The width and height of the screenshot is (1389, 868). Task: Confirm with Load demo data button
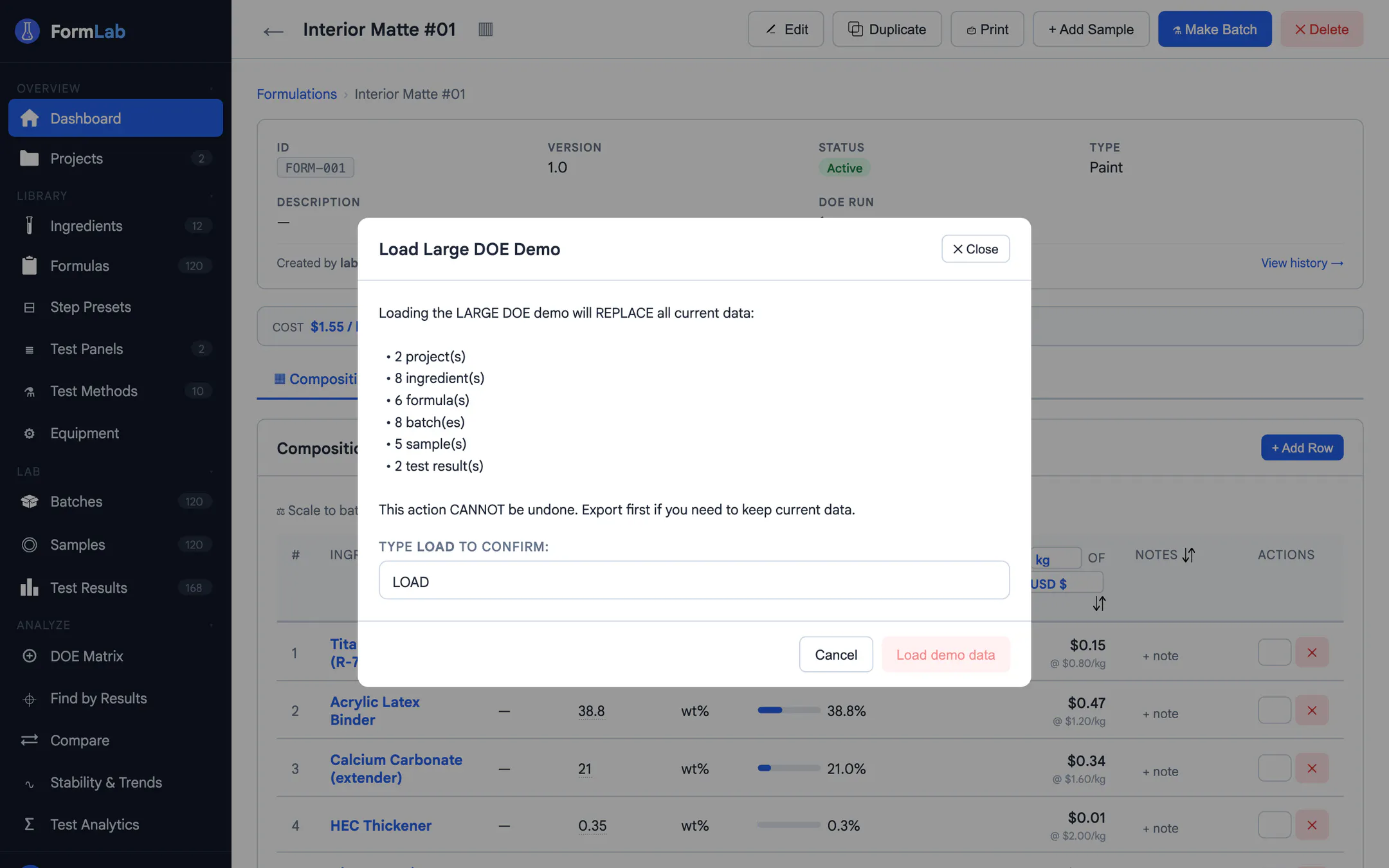pos(945,655)
